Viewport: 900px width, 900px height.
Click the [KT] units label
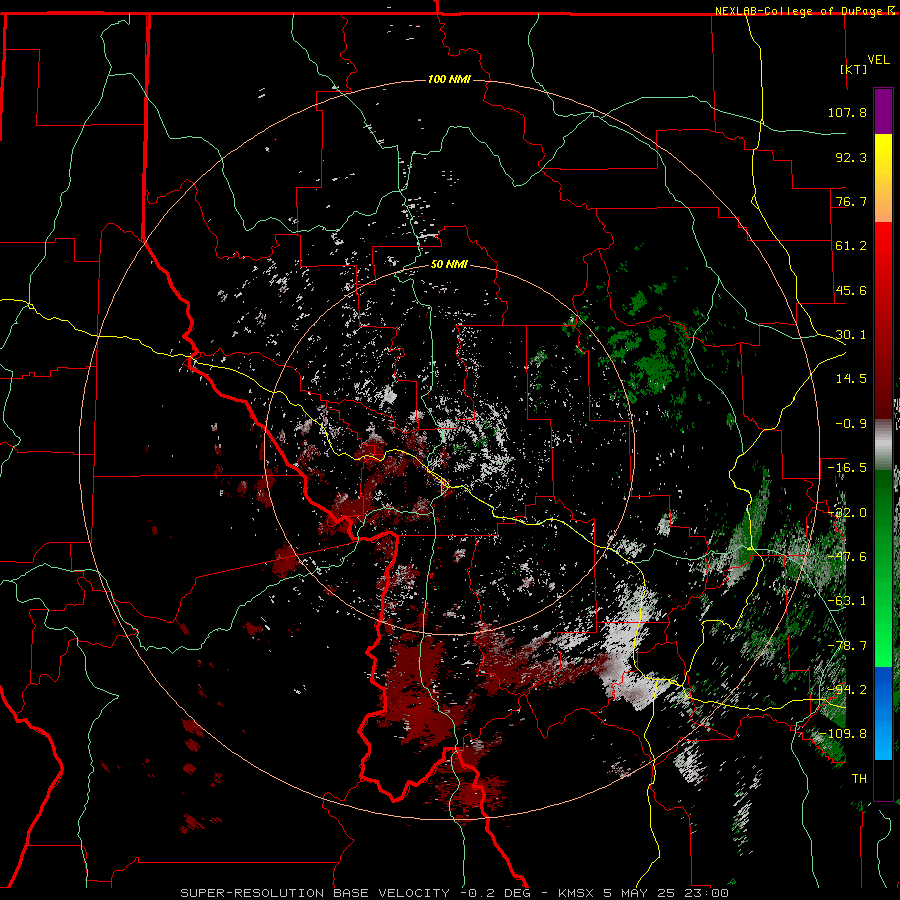pos(854,69)
